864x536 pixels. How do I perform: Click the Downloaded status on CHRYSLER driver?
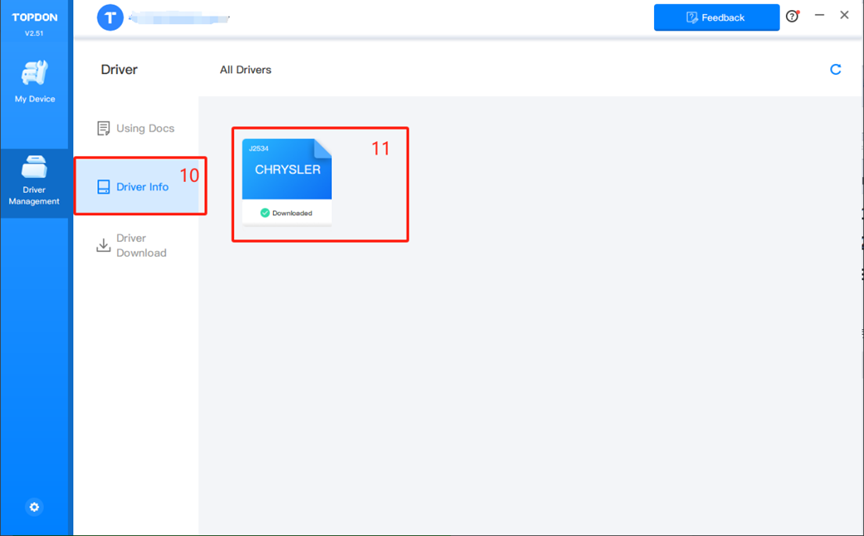coord(287,213)
